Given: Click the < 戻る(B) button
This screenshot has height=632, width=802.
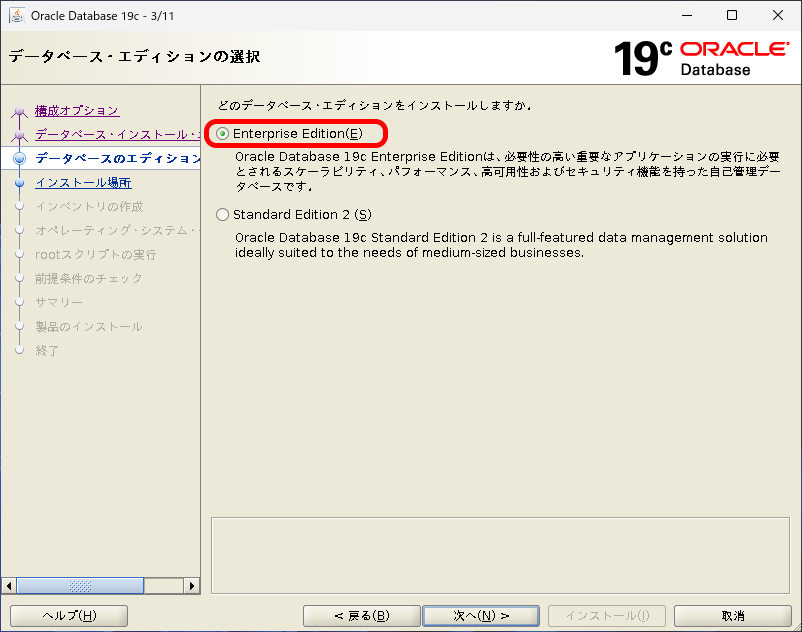Looking at the screenshot, I should click(362, 616).
